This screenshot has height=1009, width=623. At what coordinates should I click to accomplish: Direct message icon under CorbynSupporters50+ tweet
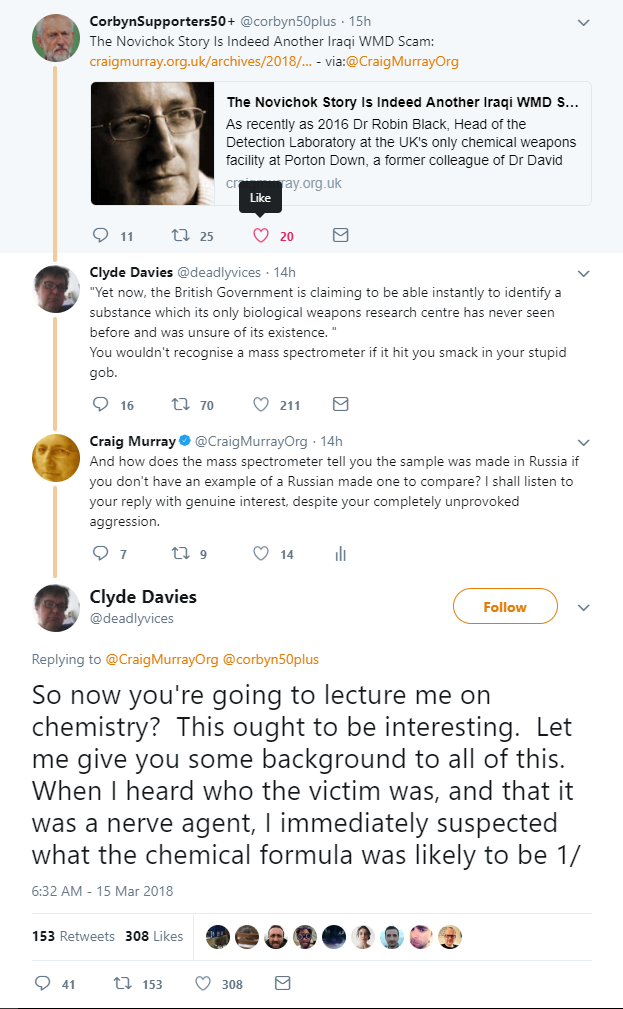(340, 236)
